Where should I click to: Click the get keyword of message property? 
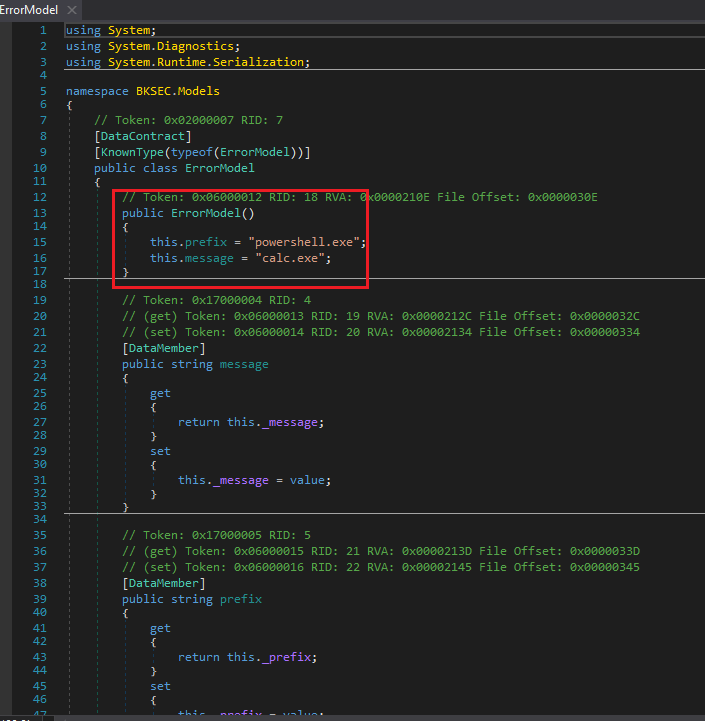click(160, 393)
